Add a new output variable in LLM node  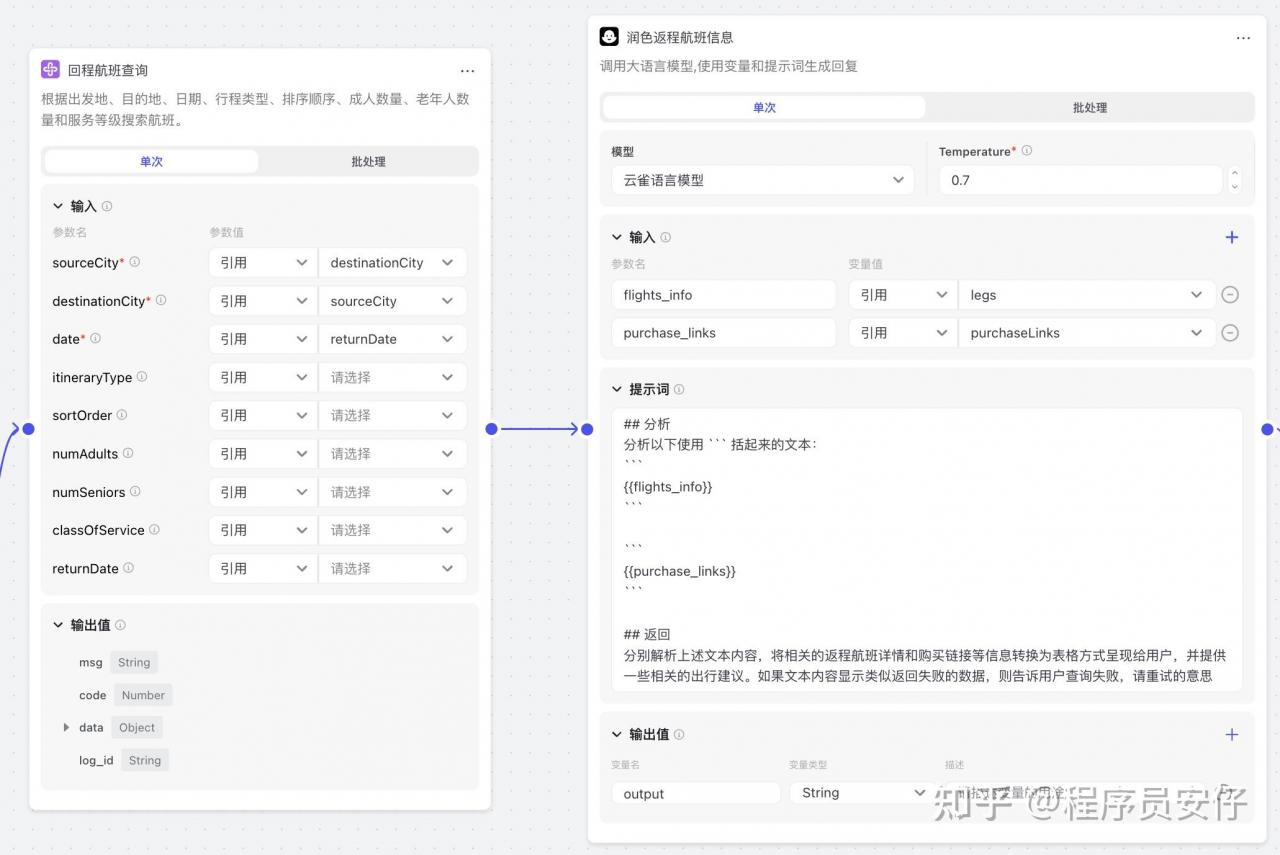(1232, 734)
